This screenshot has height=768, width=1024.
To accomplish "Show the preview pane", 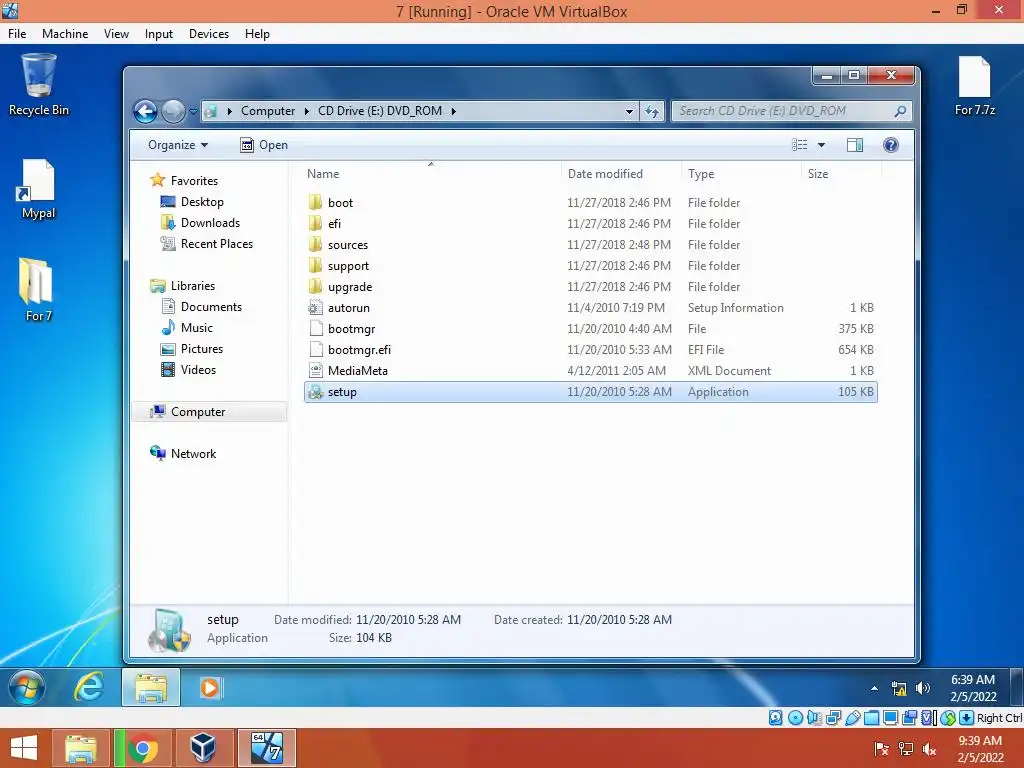I will click(855, 145).
